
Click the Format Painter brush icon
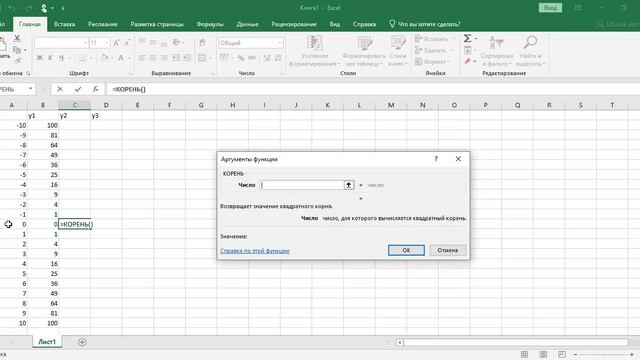pyautogui.click(x=17, y=60)
